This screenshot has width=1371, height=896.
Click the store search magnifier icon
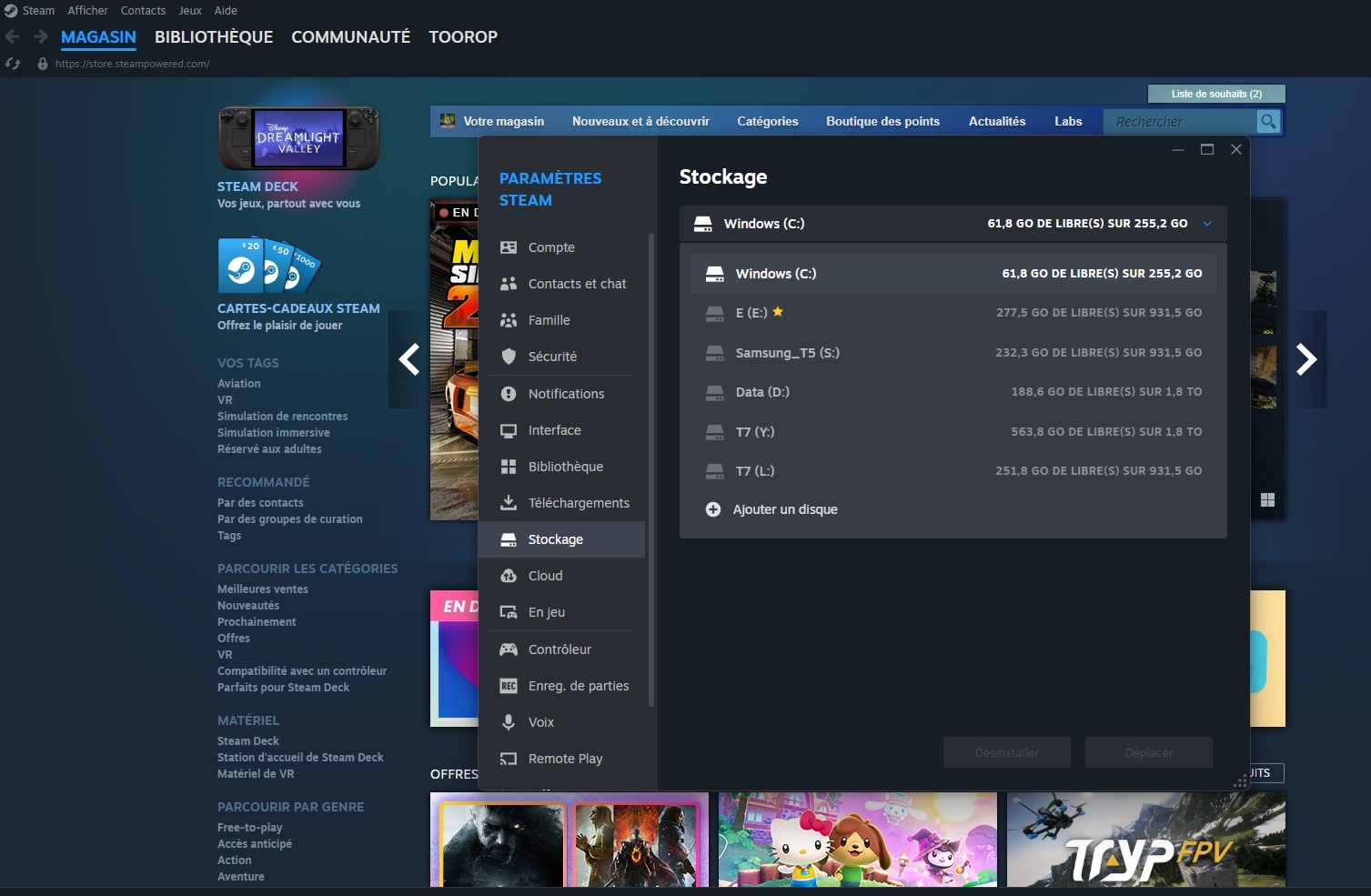[1268, 121]
